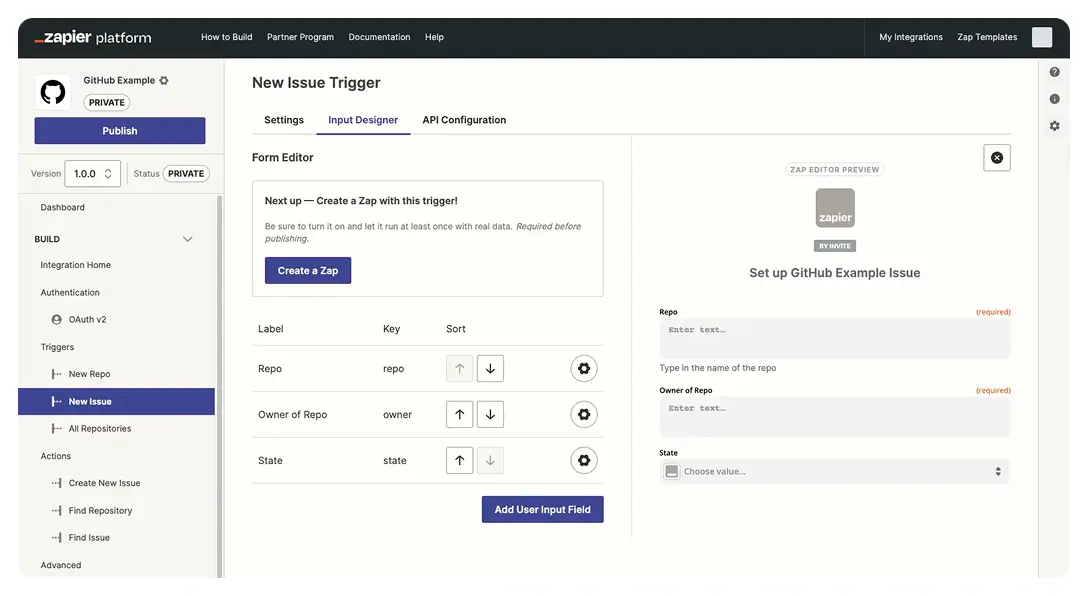Click the 'owner' key cell
The height and width of the screenshot is (596, 1088).
(398, 415)
